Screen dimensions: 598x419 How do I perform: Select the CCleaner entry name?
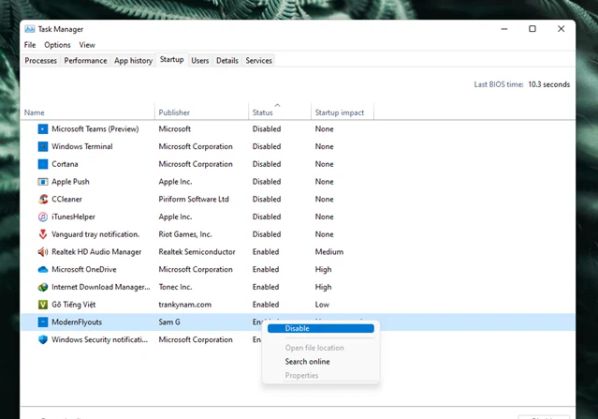point(67,199)
